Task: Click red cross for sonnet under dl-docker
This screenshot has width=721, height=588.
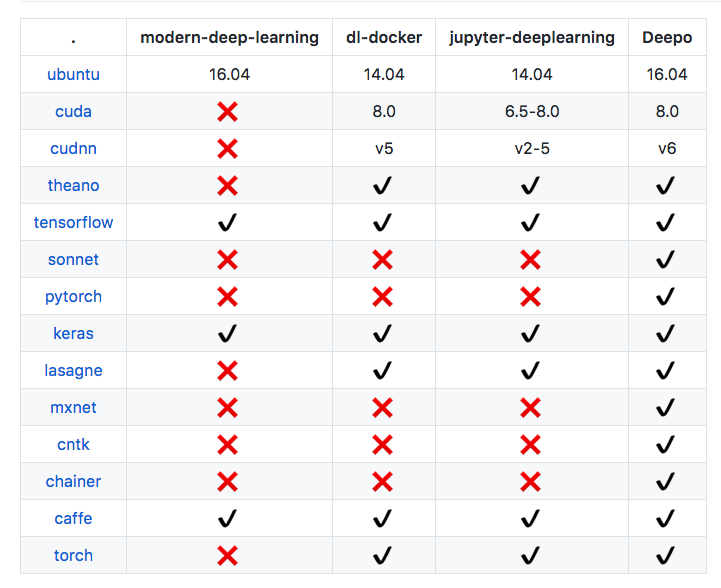Action: 382,260
